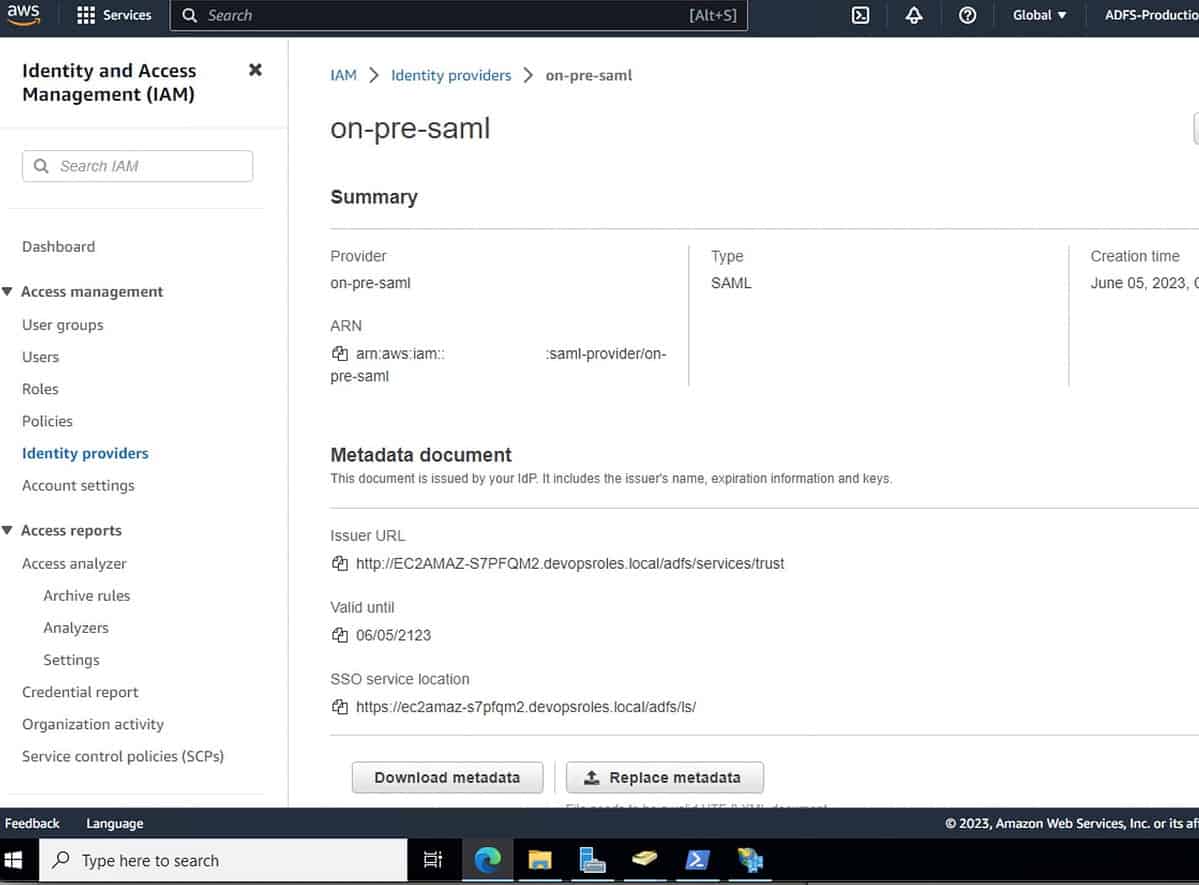
Task: Open AWS CloudShell from the top bar
Action: 859,15
